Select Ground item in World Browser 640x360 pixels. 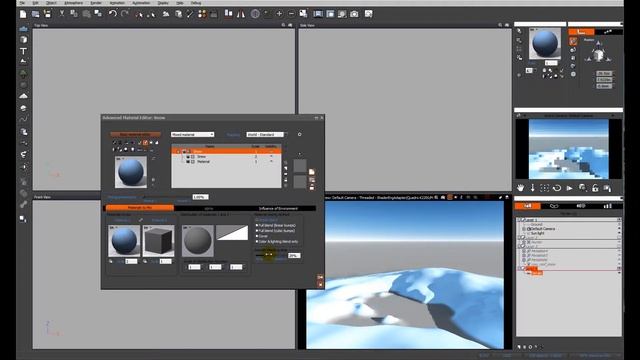tap(536, 224)
